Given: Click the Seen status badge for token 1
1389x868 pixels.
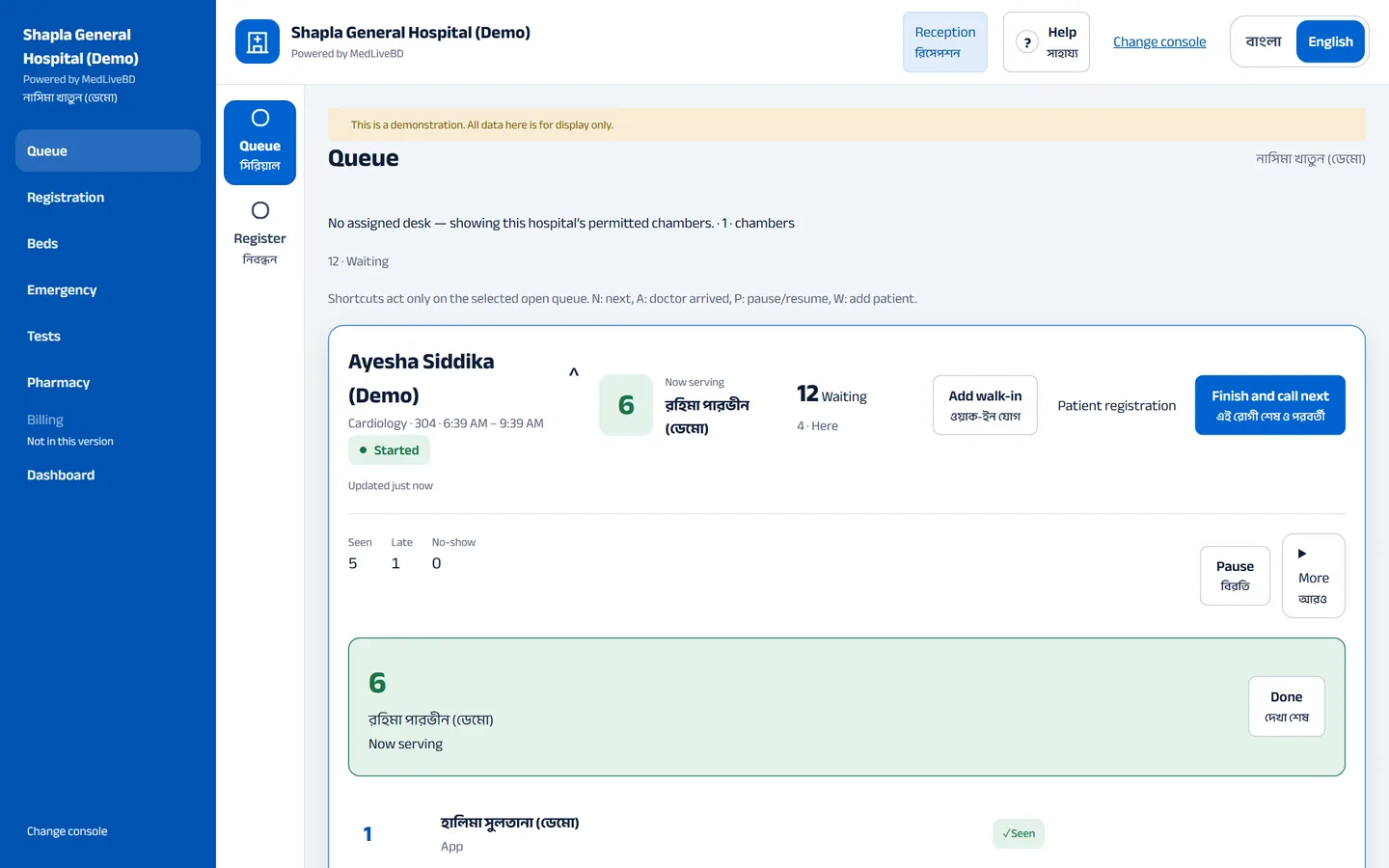Looking at the screenshot, I should [x=1019, y=833].
